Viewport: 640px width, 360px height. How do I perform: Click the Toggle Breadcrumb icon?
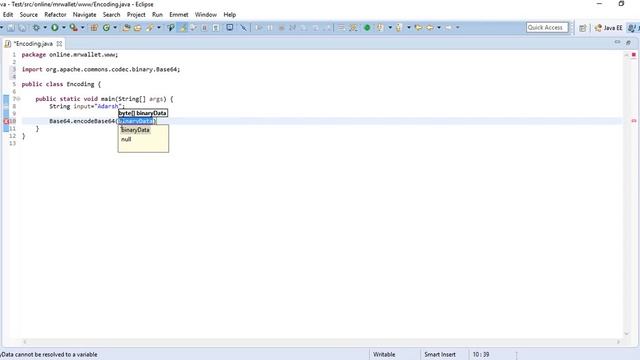click(x=171, y=28)
